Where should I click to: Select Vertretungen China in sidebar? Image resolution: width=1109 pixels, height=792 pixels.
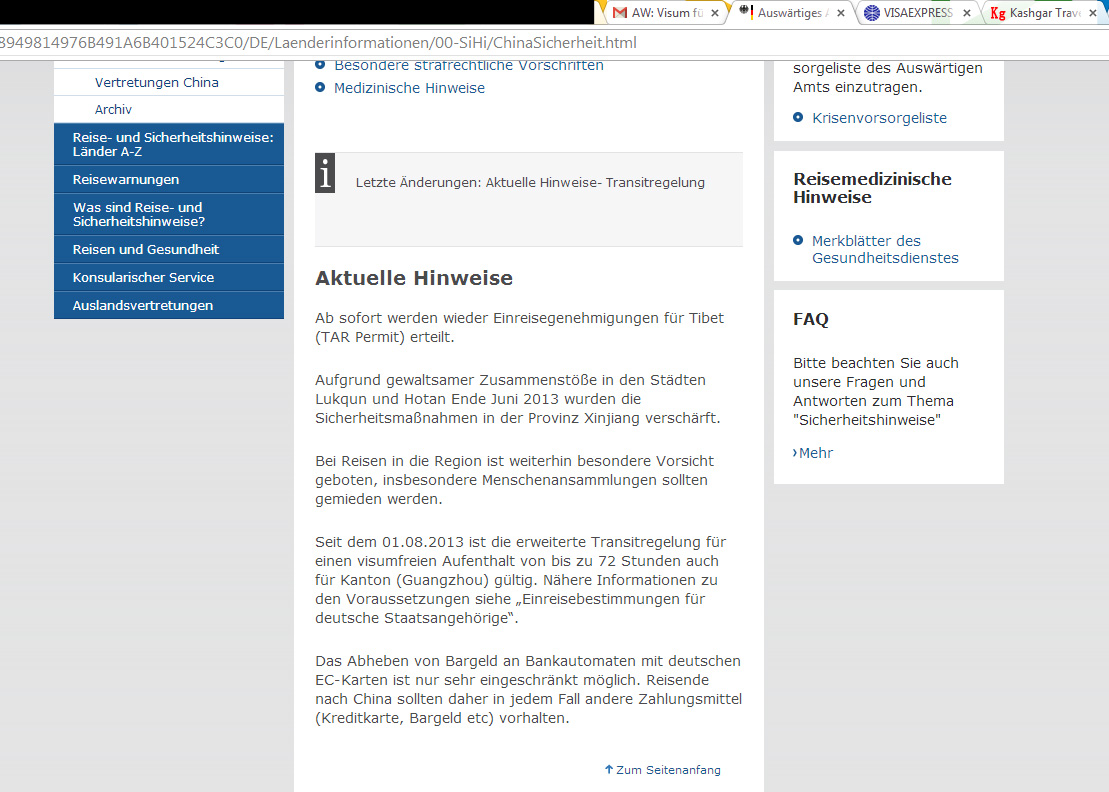(x=156, y=82)
